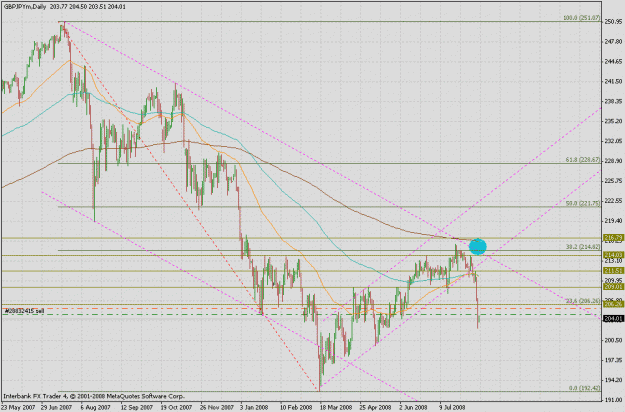The width and height of the screenshot is (625, 412).
Task: Click the 247.80 price axis value
Action: [613, 41]
